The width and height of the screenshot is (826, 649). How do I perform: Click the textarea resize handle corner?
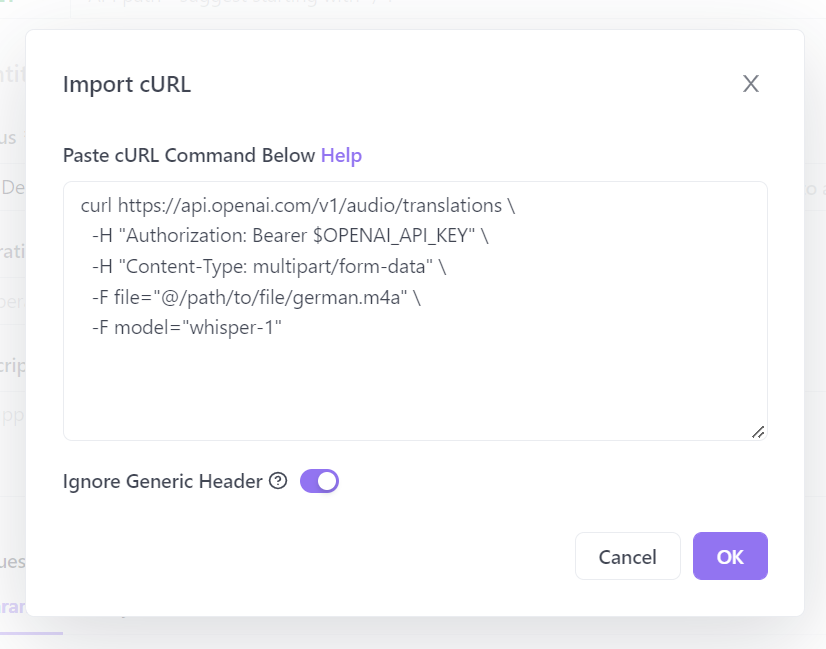(758, 431)
